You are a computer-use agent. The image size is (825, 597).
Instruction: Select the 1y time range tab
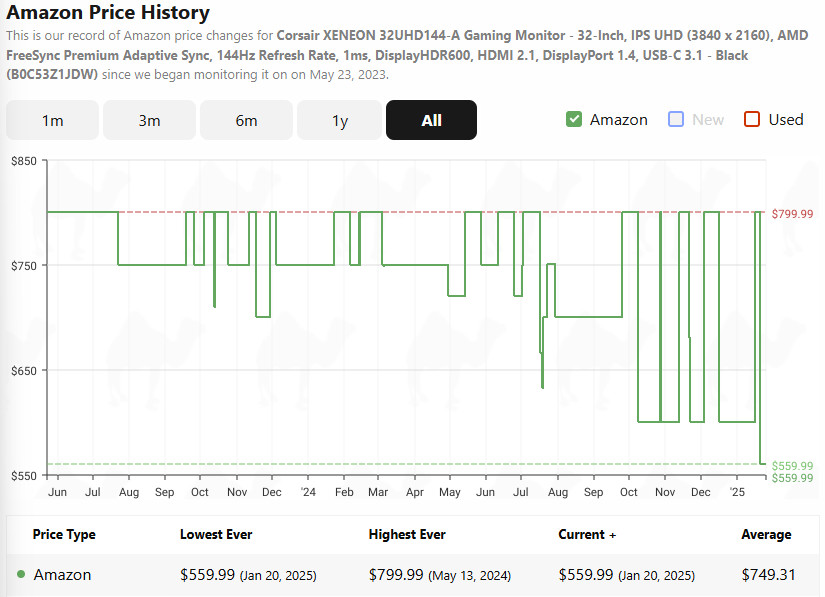[x=340, y=120]
